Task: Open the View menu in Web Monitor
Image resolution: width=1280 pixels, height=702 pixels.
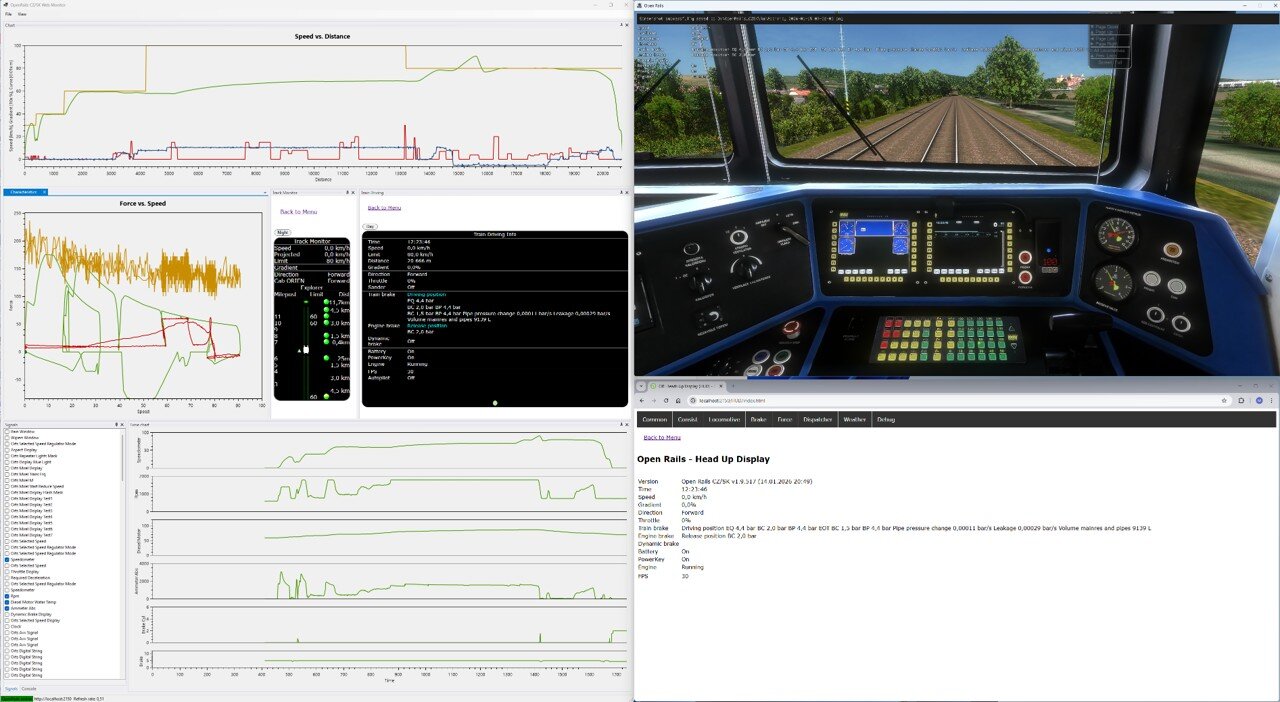Action: click(x=22, y=15)
